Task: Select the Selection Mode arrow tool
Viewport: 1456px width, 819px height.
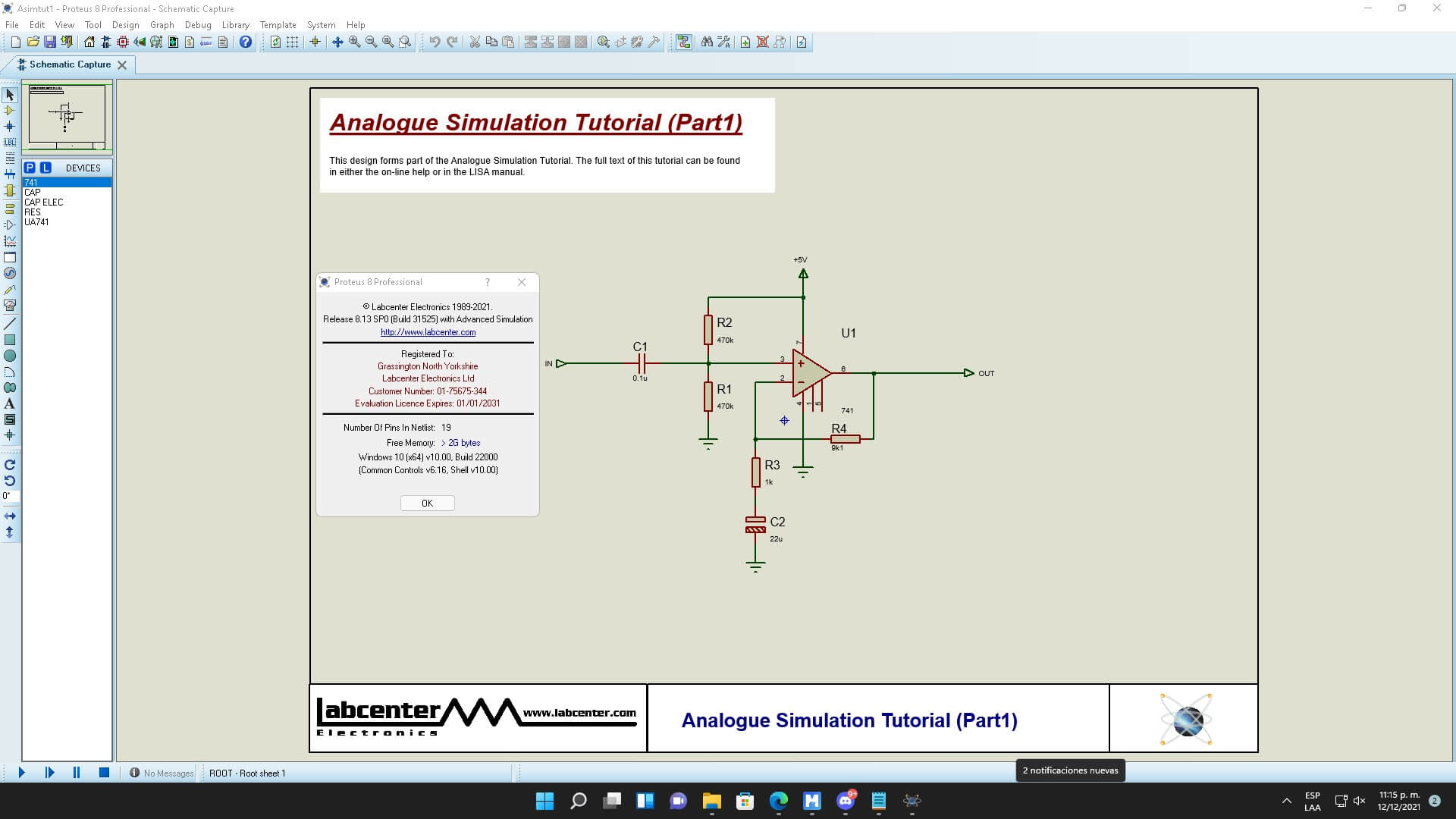Action: point(10,95)
